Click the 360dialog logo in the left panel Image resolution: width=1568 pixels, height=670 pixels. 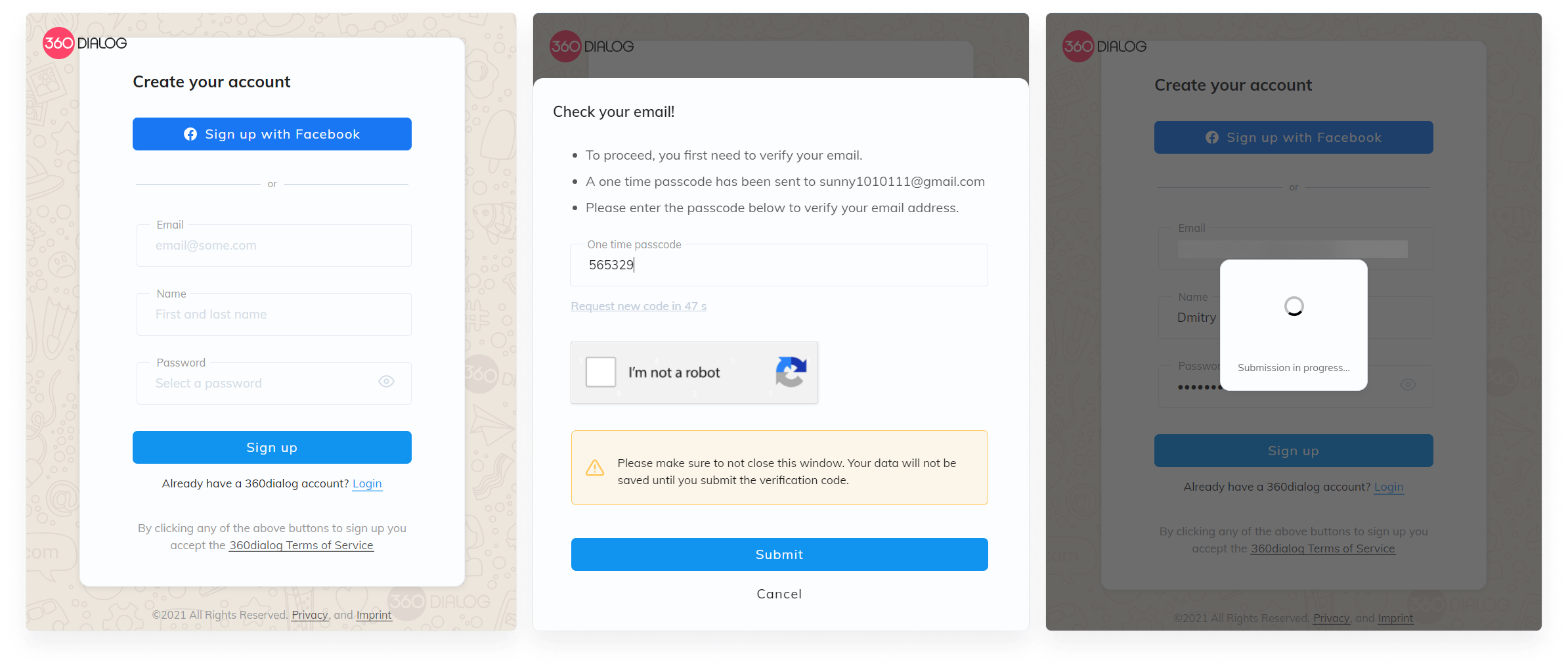tap(85, 43)
